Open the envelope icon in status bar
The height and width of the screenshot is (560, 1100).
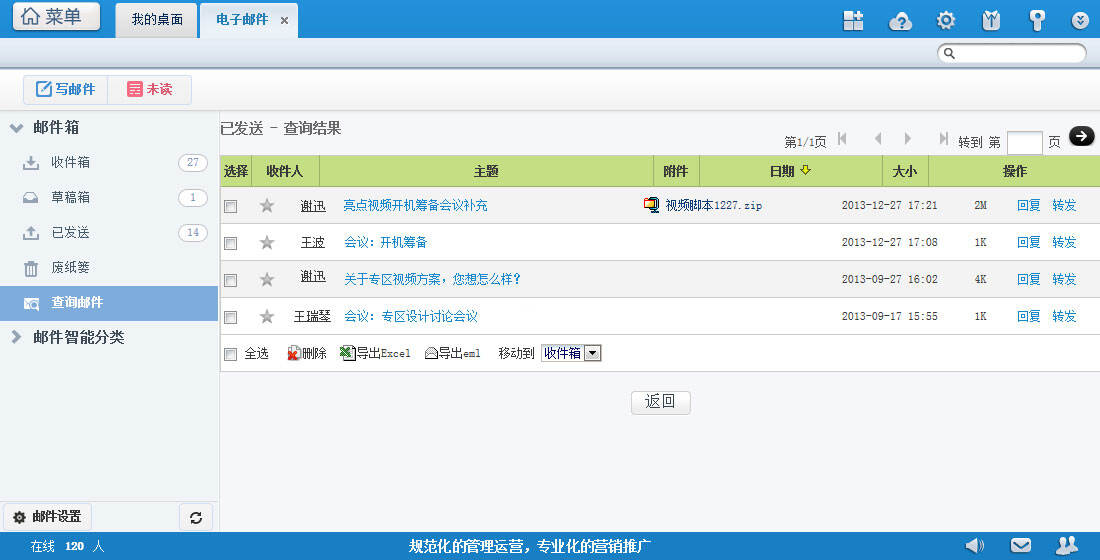pyautogui.click(x=1020, y=545)
